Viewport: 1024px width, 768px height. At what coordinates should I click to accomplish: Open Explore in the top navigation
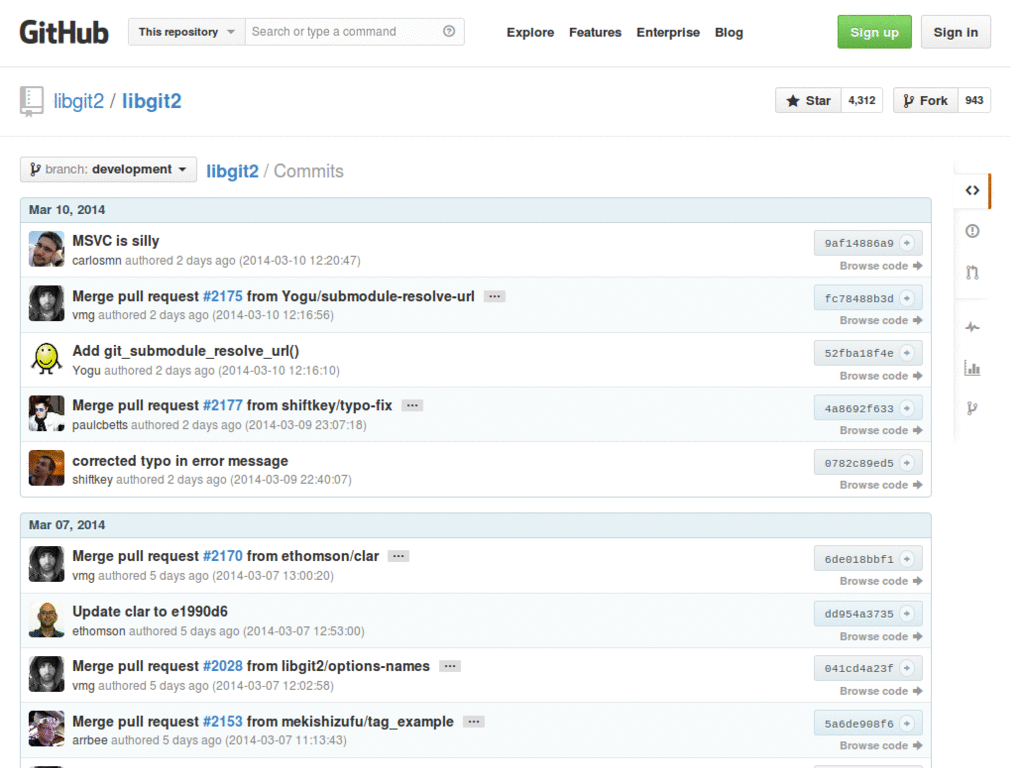[x=530, y=33]
